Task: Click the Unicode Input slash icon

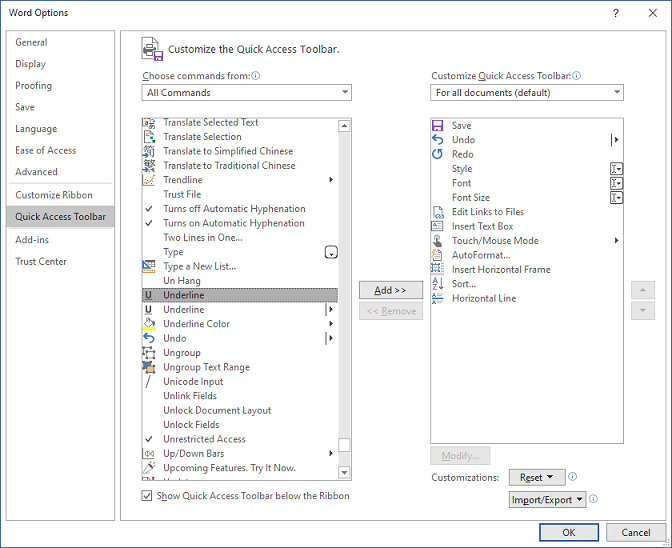Action: (x=148, y=382)
